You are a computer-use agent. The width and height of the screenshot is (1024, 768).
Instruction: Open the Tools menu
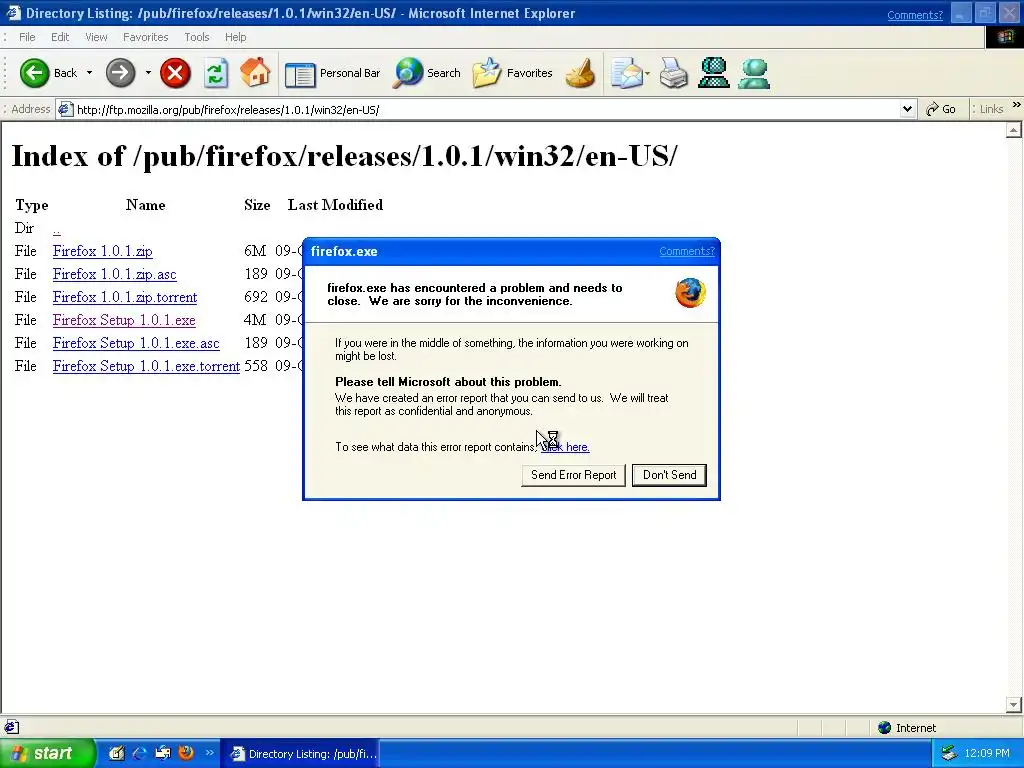tap(197, 37)
